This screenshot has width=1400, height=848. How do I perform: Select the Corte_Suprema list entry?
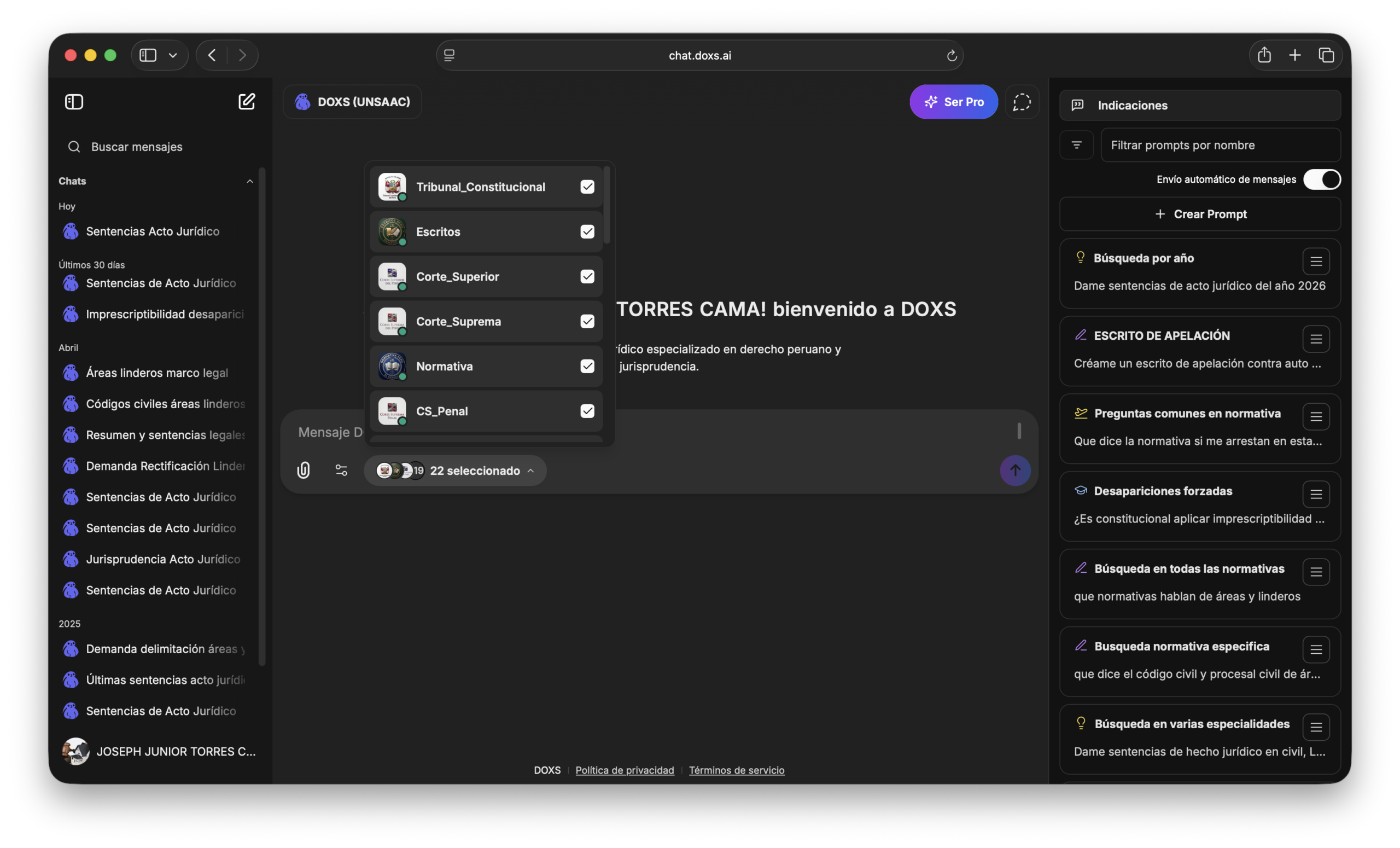click(486, 322)
